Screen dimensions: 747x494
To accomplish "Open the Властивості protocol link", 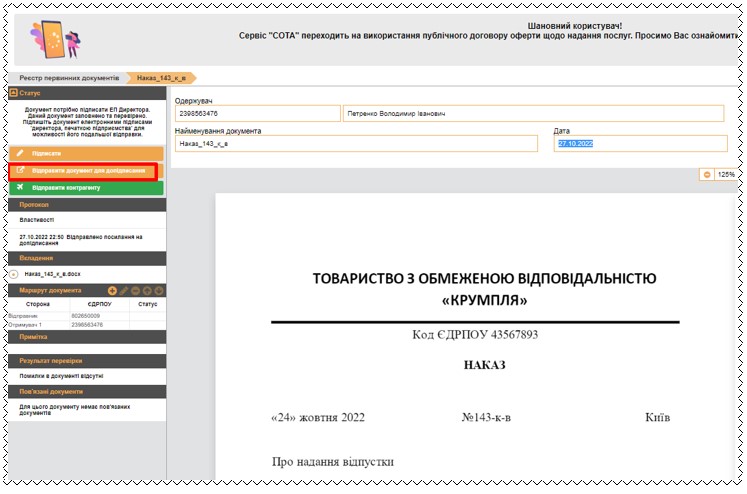I will pos(37,220).
